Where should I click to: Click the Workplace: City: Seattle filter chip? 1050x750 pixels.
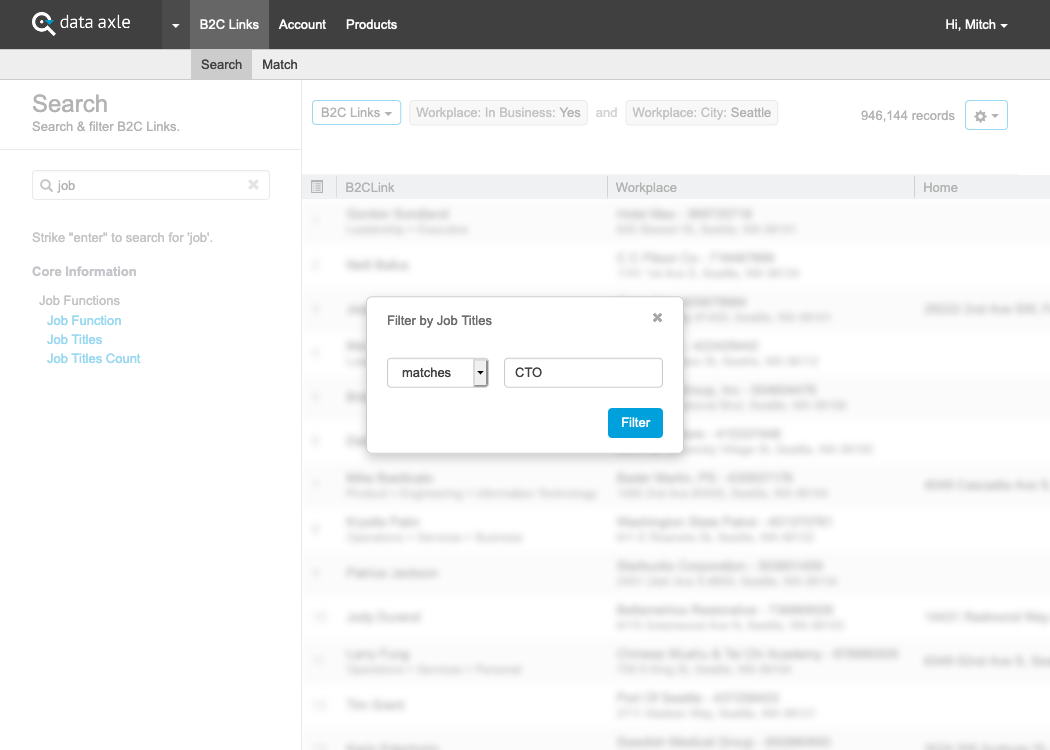701,113
